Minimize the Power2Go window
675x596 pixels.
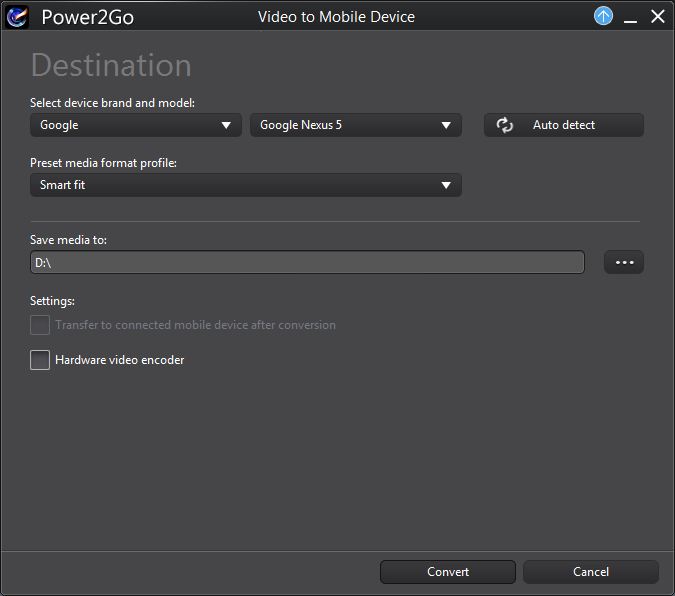(x=631, y=17)
